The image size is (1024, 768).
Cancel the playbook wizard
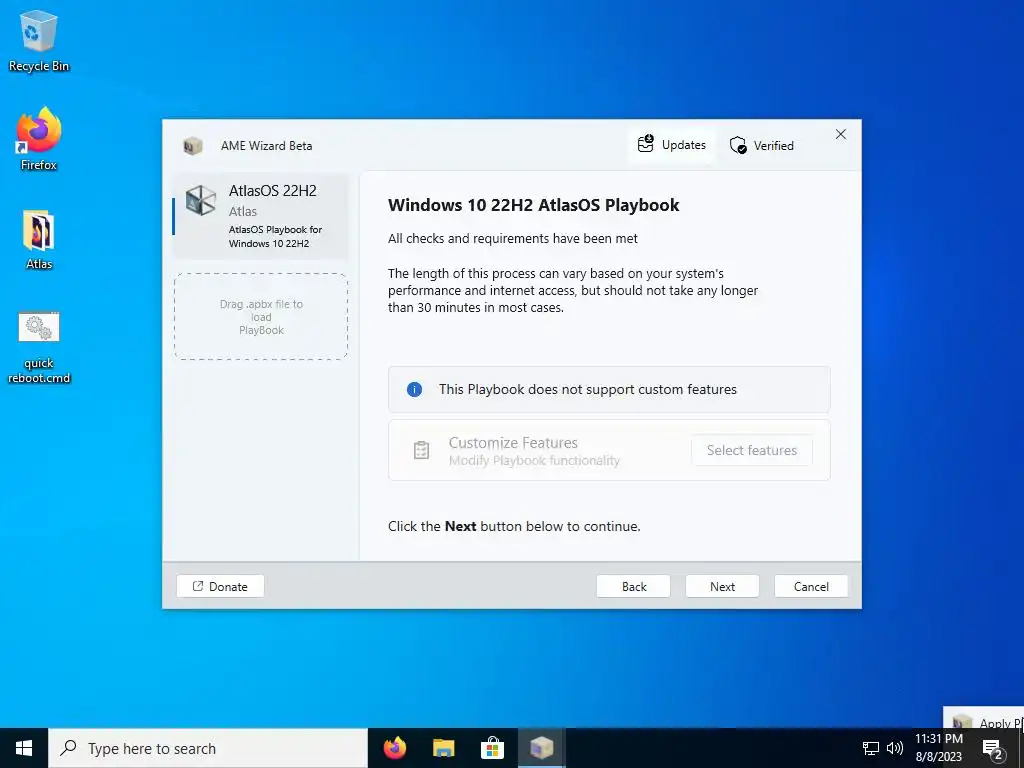[x=811, y=586]
